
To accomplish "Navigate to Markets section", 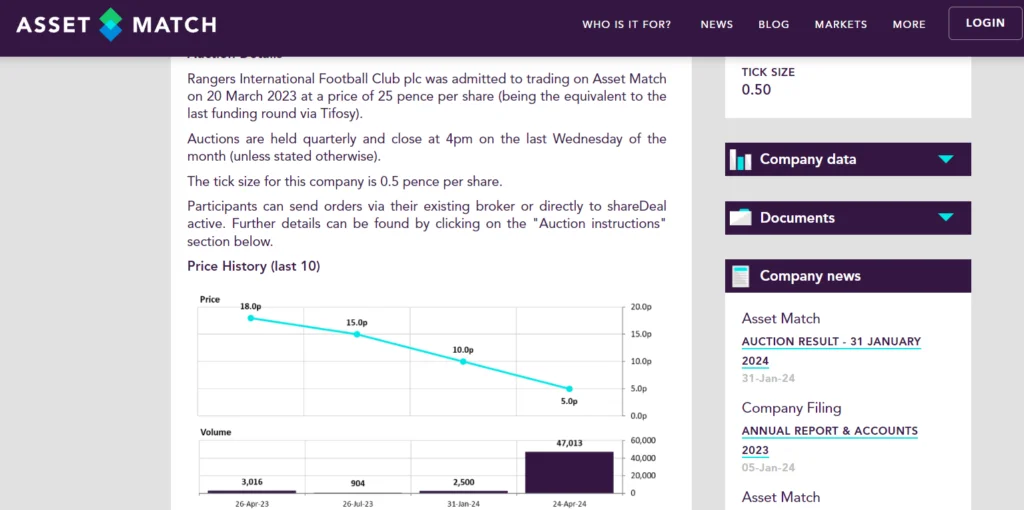I will 840,24.
